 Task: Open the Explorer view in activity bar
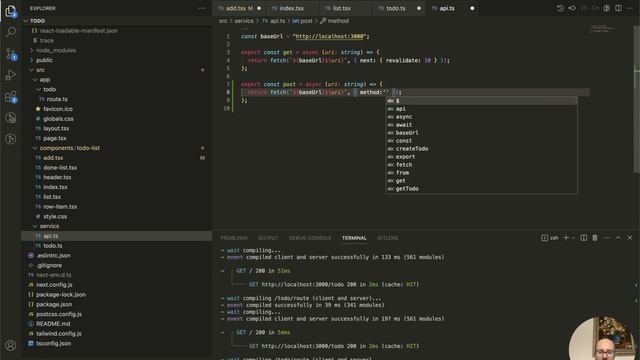click(11, 11)
